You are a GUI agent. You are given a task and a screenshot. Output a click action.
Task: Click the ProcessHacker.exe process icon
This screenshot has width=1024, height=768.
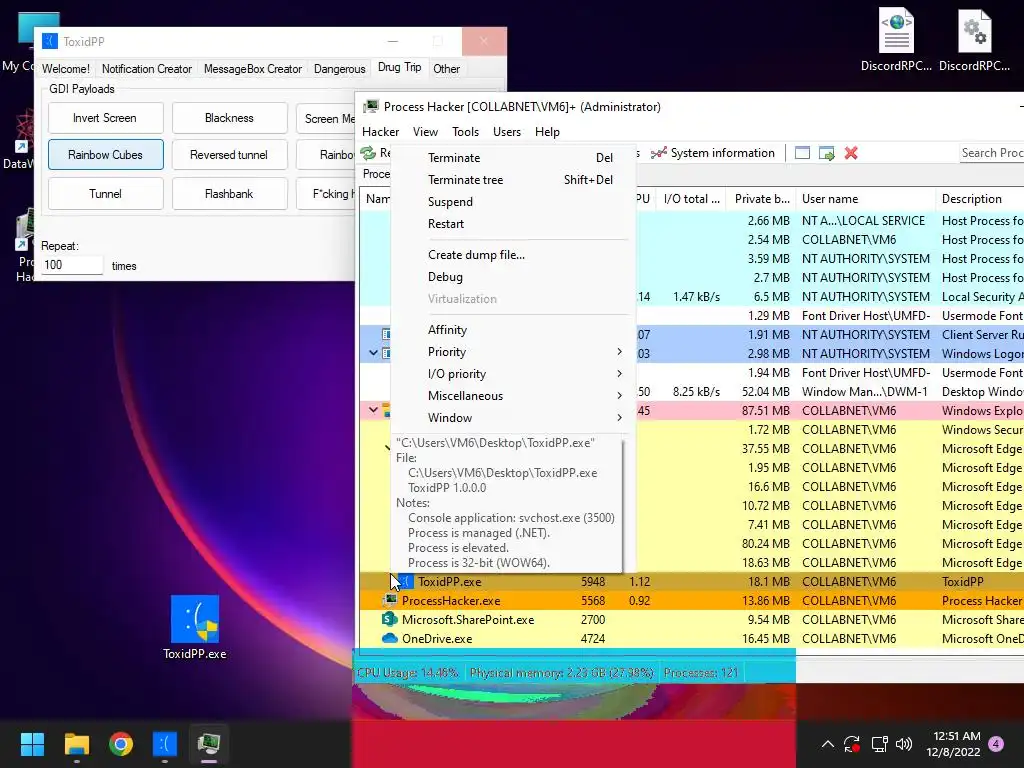(x=390, y=600)
